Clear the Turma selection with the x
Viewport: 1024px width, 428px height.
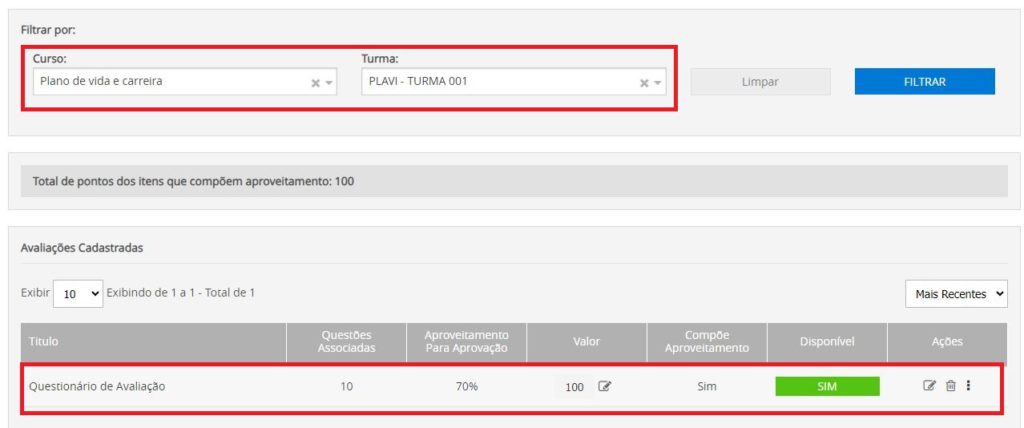pyautogui.click(x=644, y=83)
